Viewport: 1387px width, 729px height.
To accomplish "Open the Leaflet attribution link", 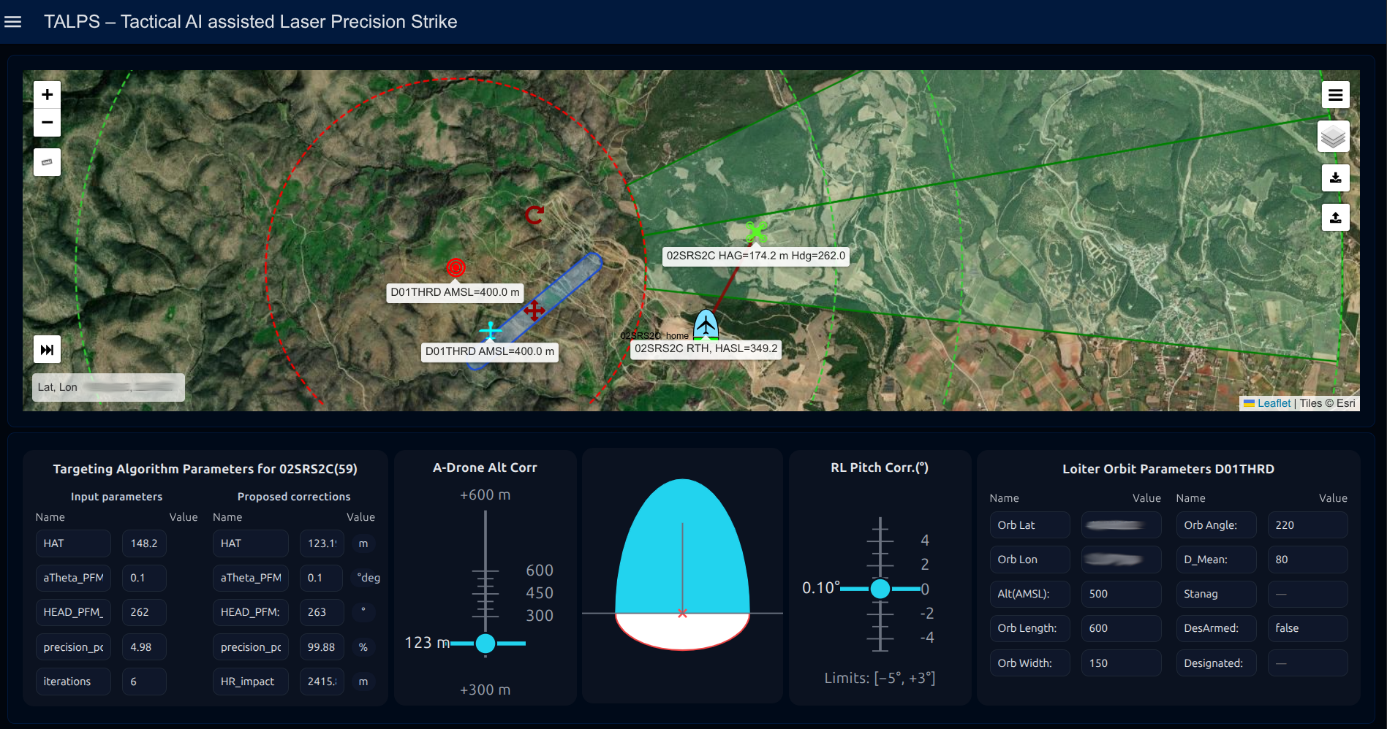I will (1274, 403).
